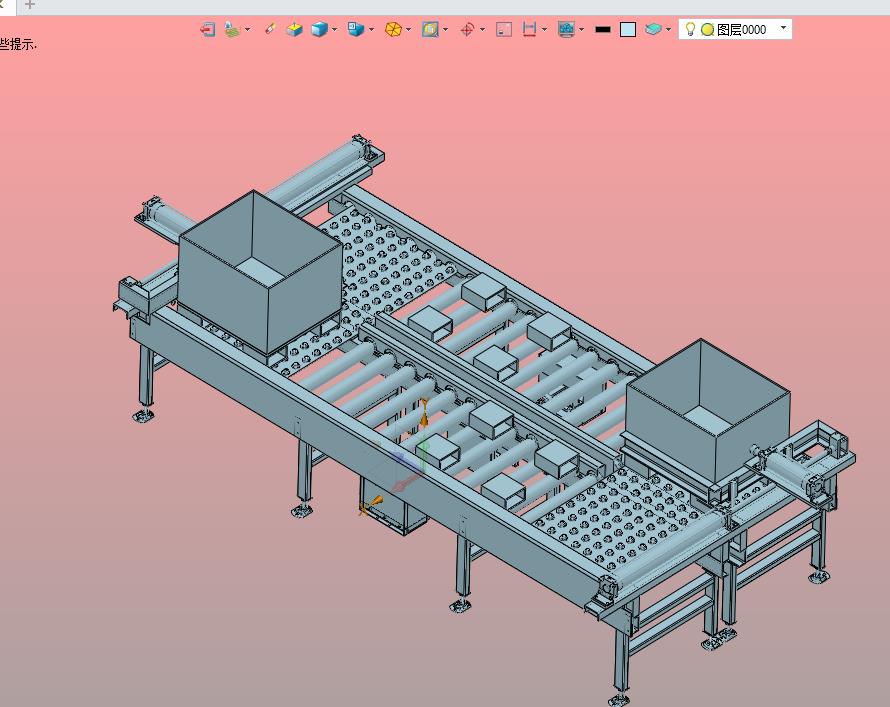This screenshot has width=890, height=707.
Task: Click the left hopper box in model
Action: click(261, 272)
